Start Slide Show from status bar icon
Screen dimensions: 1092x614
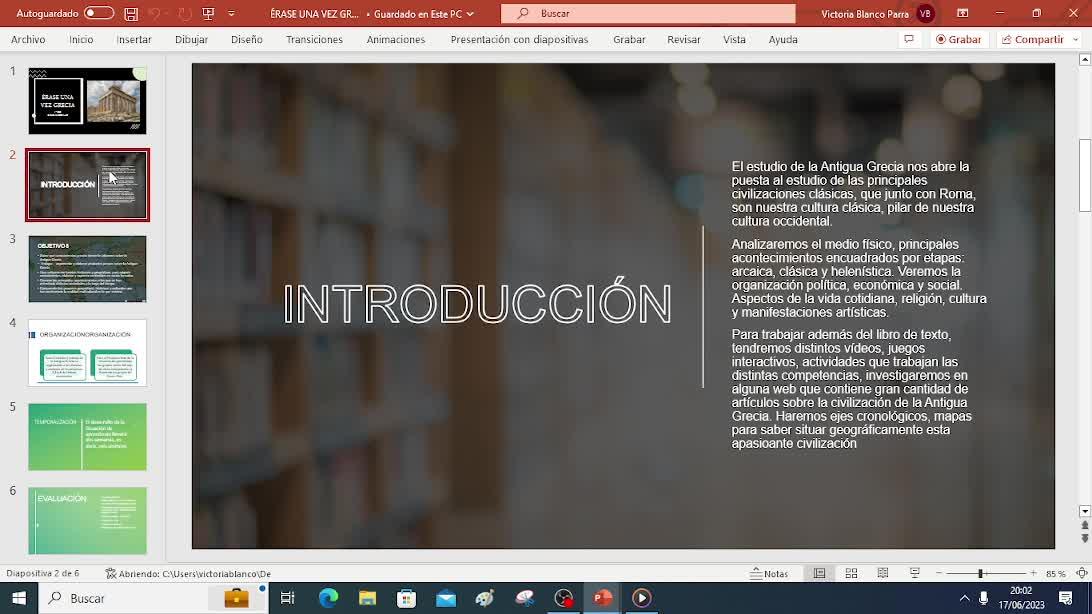coord(914,574)
